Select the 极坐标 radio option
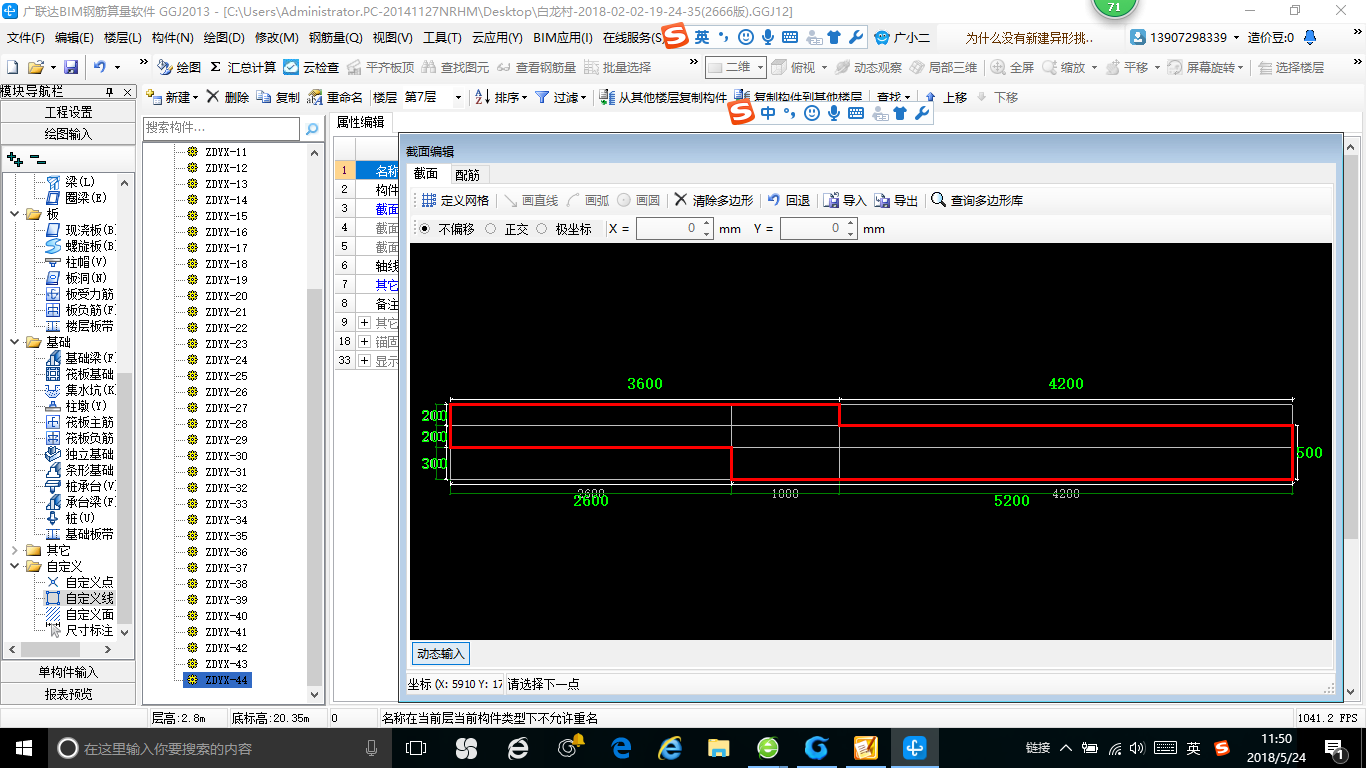1366x768 pixels. pyautogui.click(x=542, y=229)
